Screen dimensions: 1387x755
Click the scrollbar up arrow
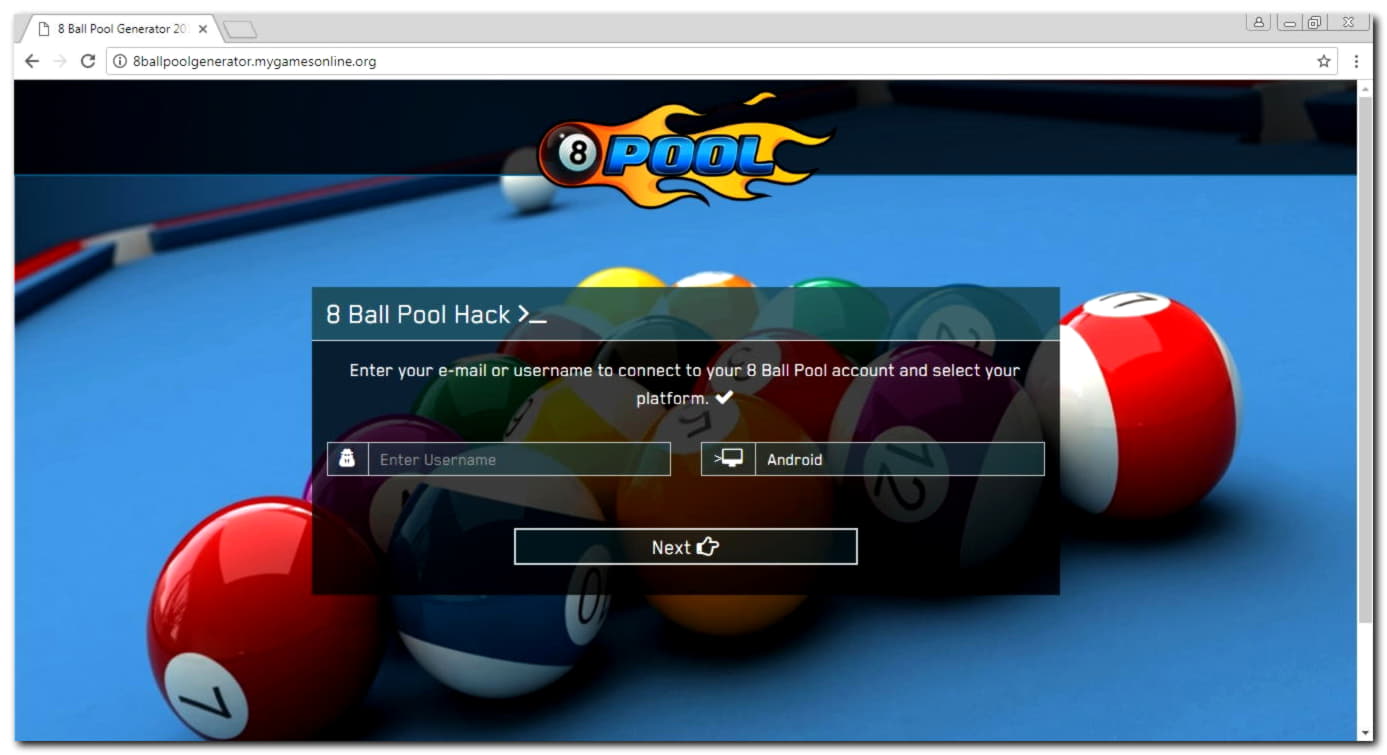(x=1365, y=89)
